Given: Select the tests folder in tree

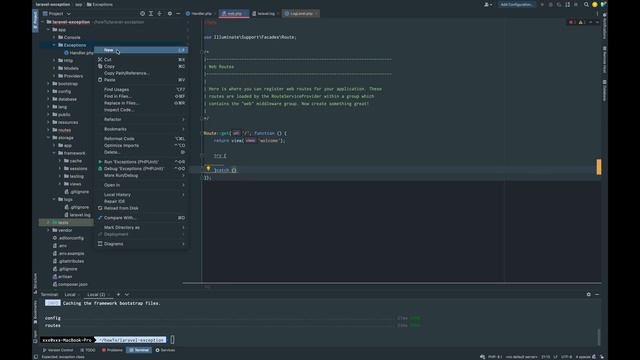Looking at the screenshot, I should pyautogui.click(x=66, y=222).
